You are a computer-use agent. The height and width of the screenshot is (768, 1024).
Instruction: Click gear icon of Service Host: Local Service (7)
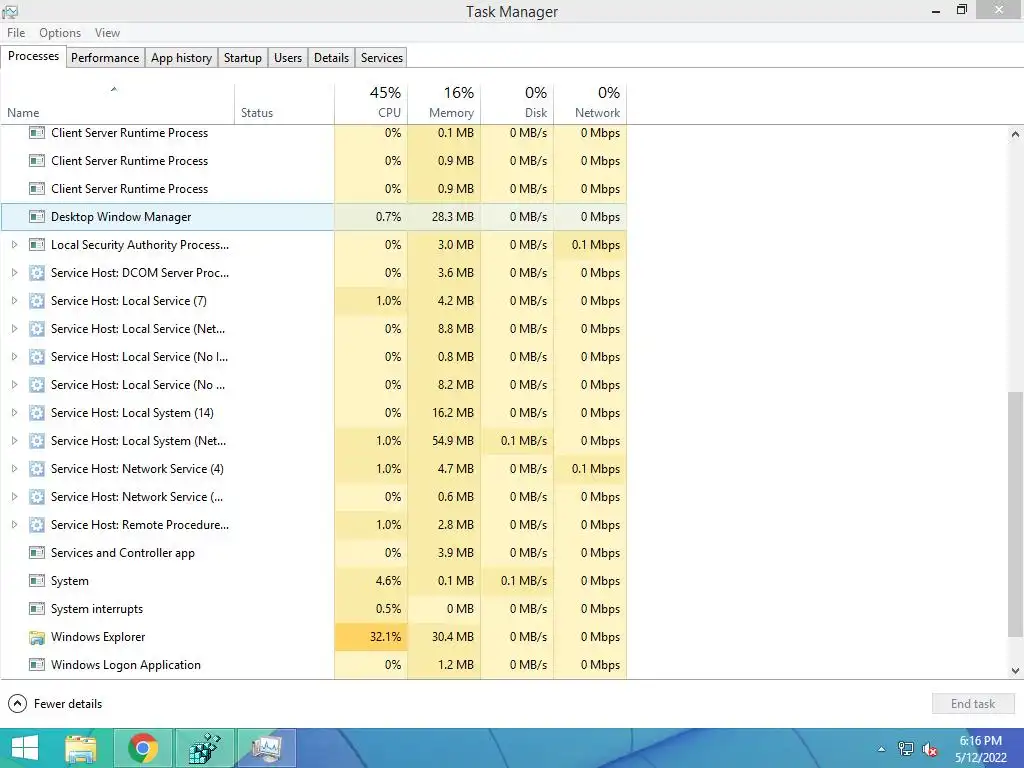click(x=37, y=300)
